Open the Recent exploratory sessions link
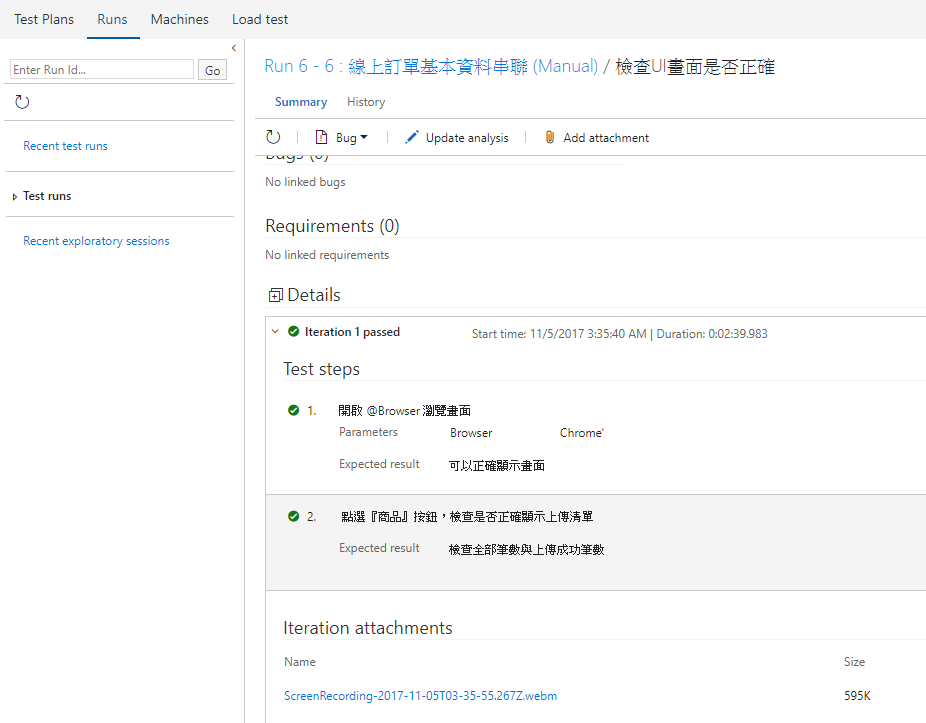This screenshot has height=723, width=926. (96, 241)
